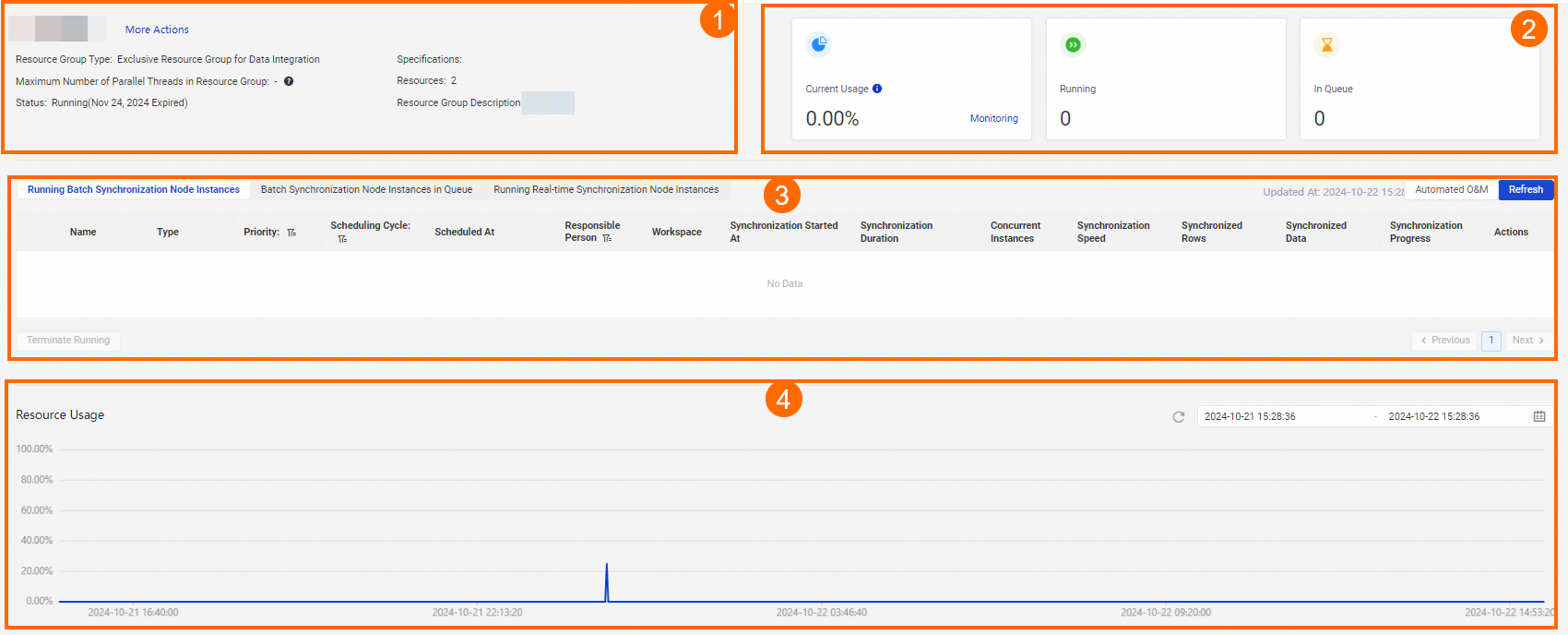This screenshot has width=1568, height=635.
Task: Click the Workspace column header
Action: point(677,232)
